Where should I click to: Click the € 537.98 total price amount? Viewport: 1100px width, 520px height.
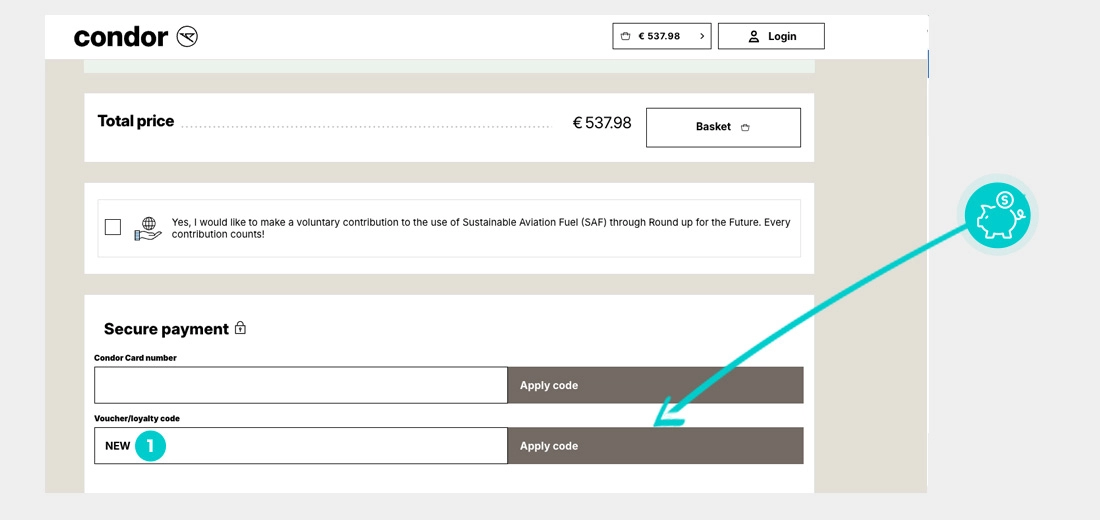click(602, 124)
